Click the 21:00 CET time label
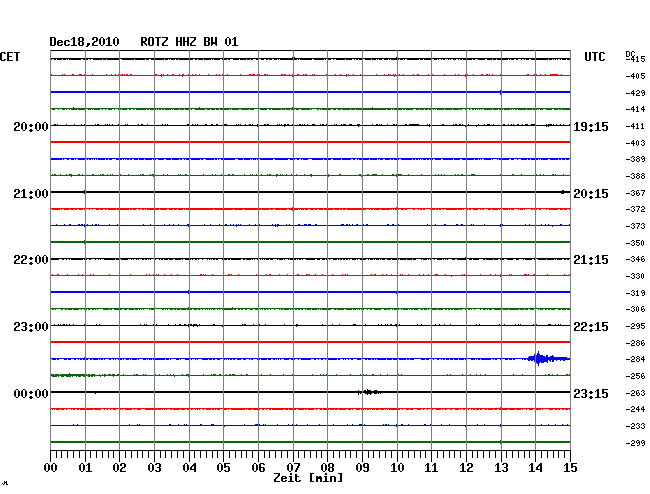This screenshot has height=494, width=650. click(x=31, y=194)
